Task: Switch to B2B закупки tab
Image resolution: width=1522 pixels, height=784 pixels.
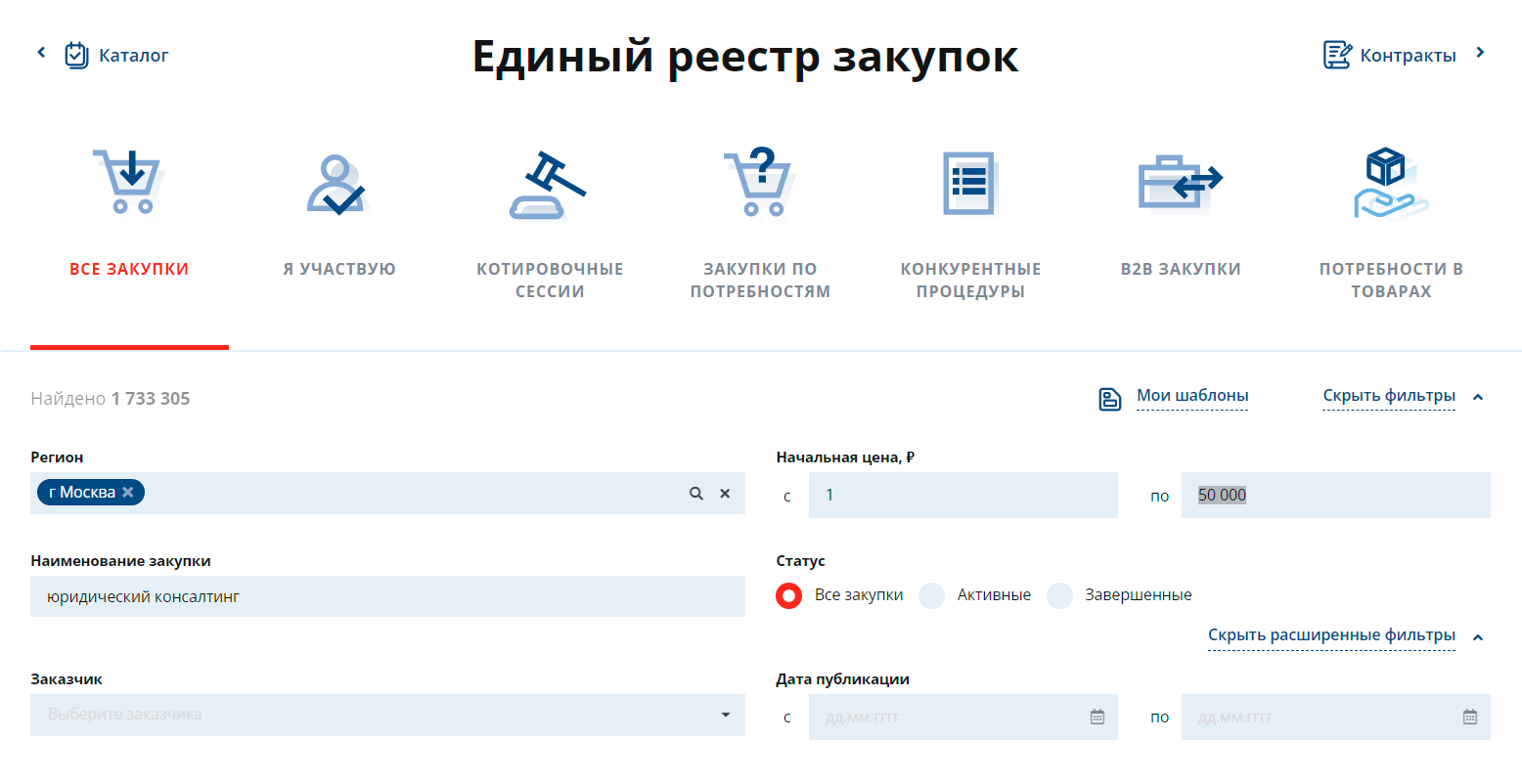Action: point(1181,269)
